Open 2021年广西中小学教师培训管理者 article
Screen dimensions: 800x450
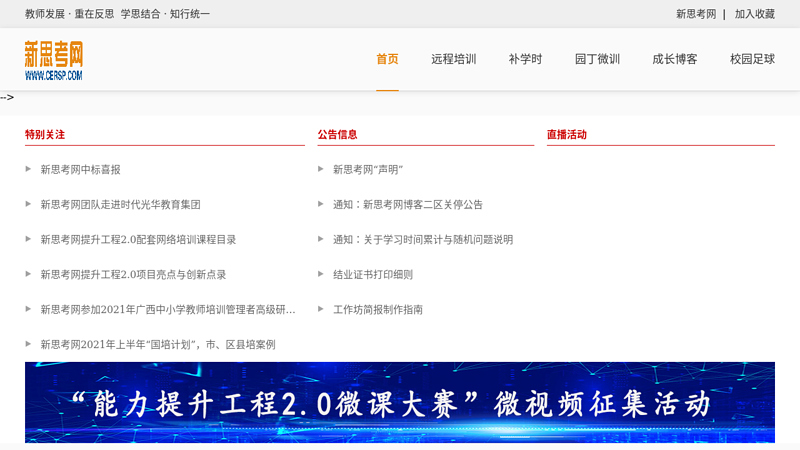point(168,310)
